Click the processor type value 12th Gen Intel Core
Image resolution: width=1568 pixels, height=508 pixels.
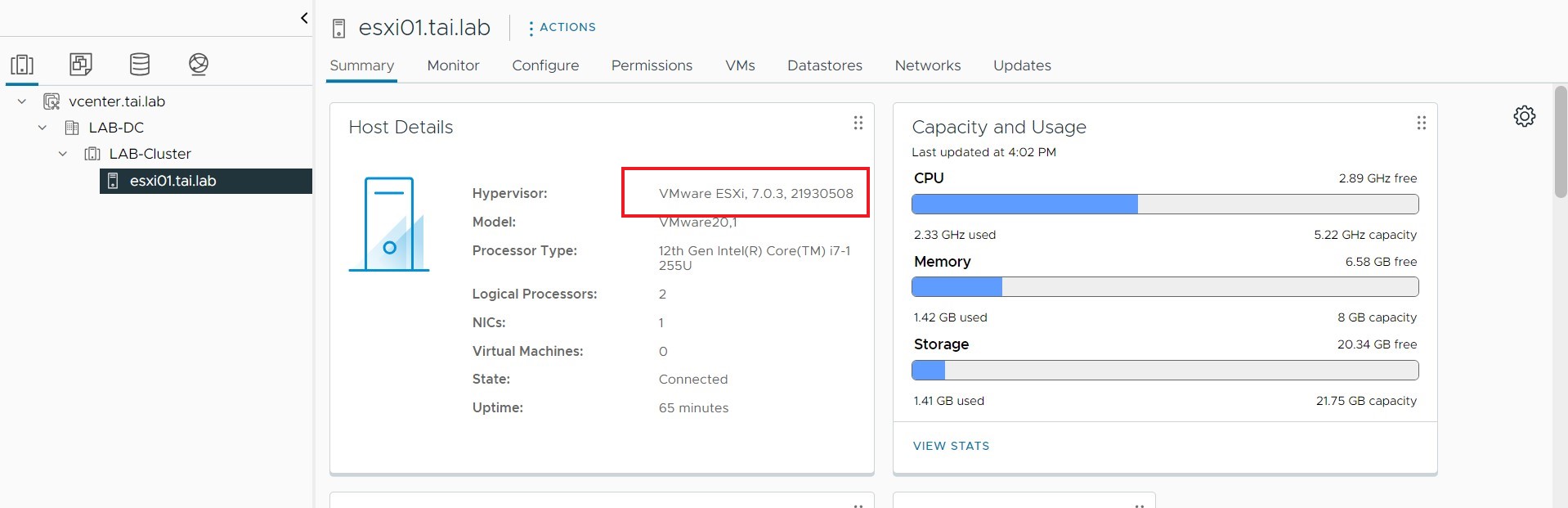[755, 258]
